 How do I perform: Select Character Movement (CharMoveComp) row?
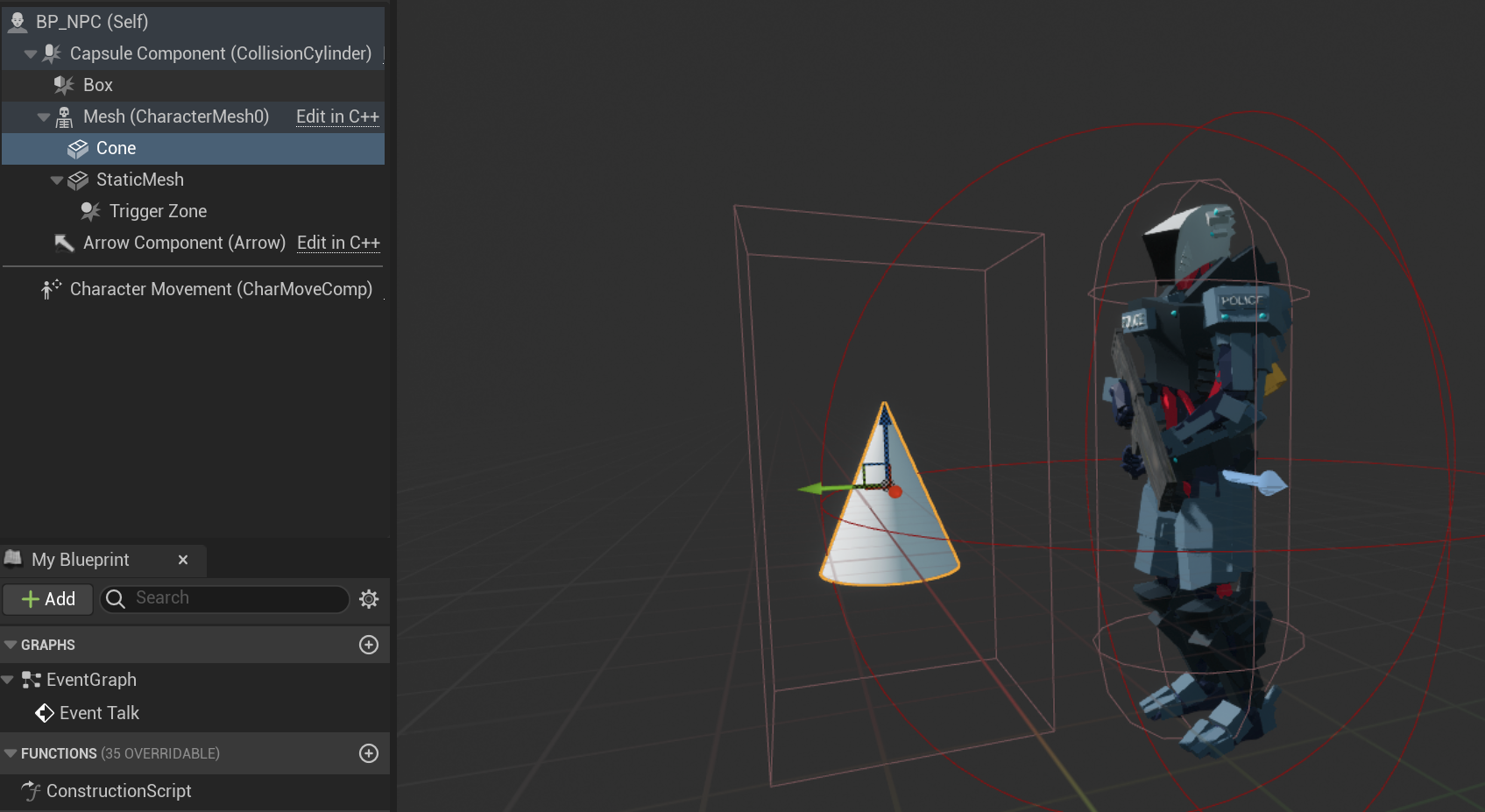[193, 289]
